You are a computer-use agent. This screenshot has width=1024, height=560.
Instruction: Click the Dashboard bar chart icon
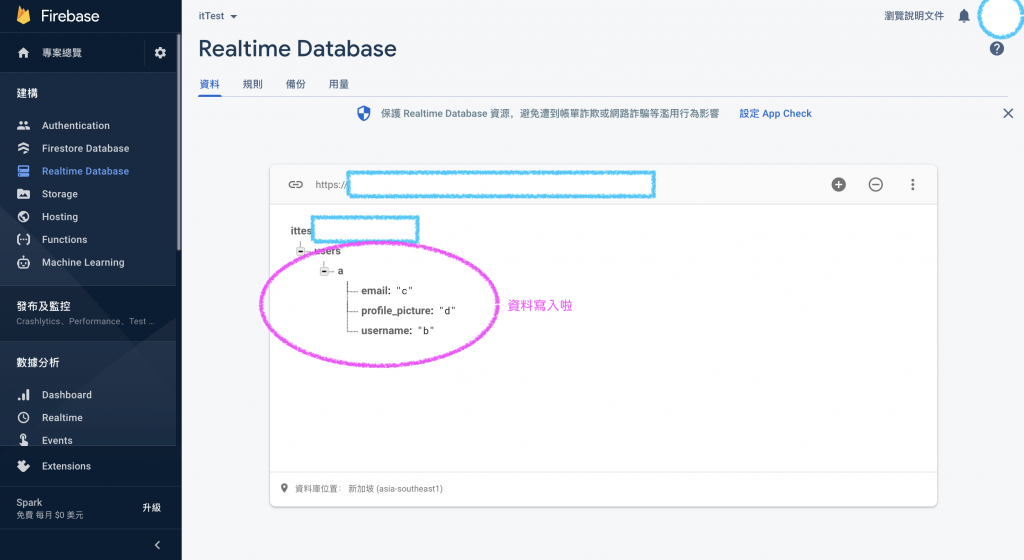click(24, 395)
